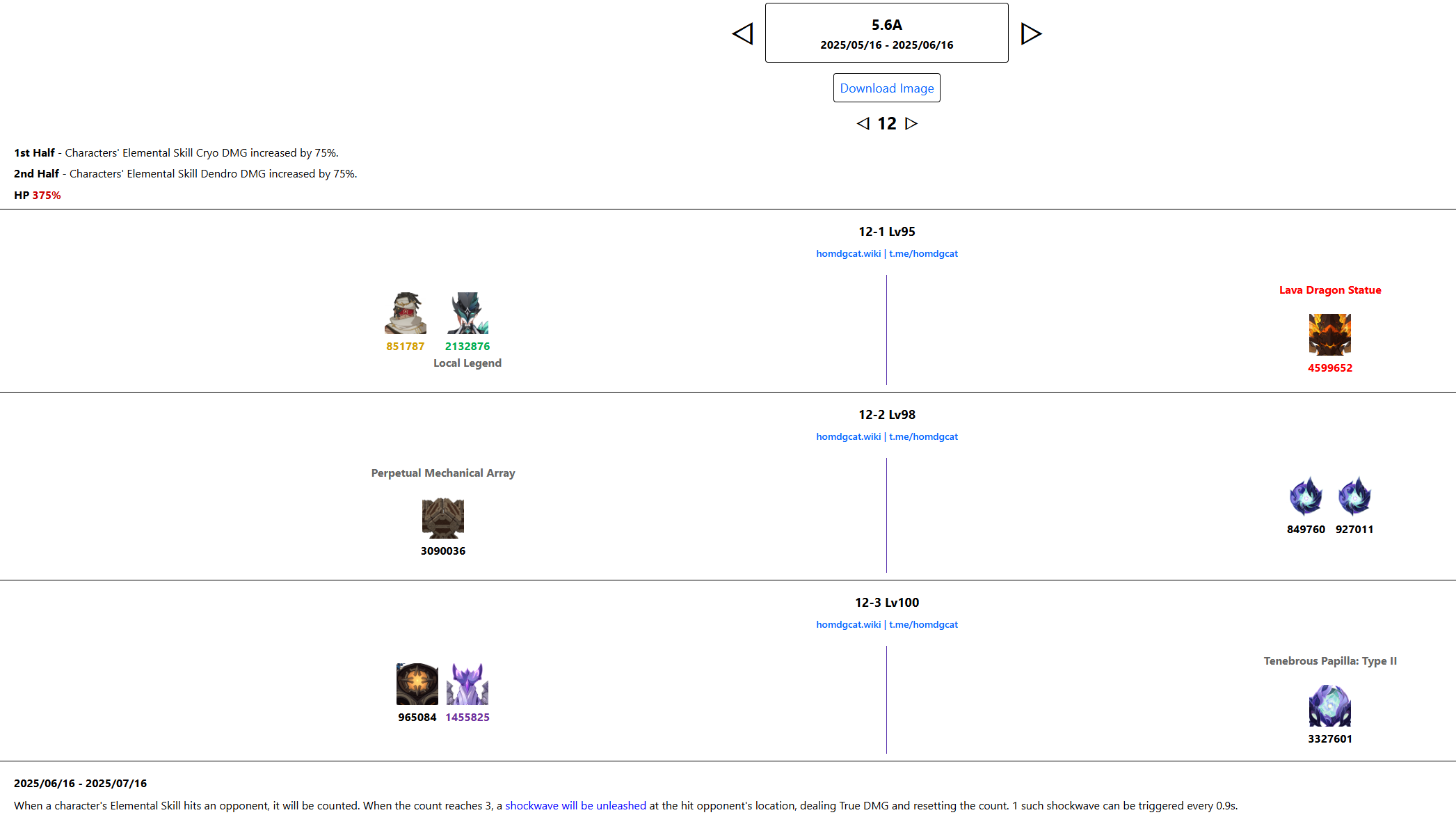Click the enemy icon with 927011 HP
This screenshot has height=815, width=1456.
pyautogui.click(x=1354, y=496)
